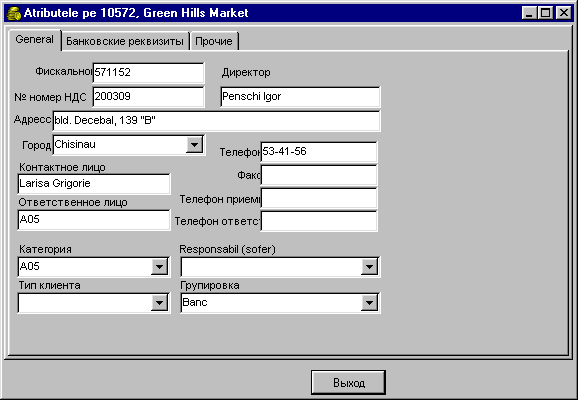Click the window title Atributele pe 10572
Screen dimensions: 578x400
[136, 13]
